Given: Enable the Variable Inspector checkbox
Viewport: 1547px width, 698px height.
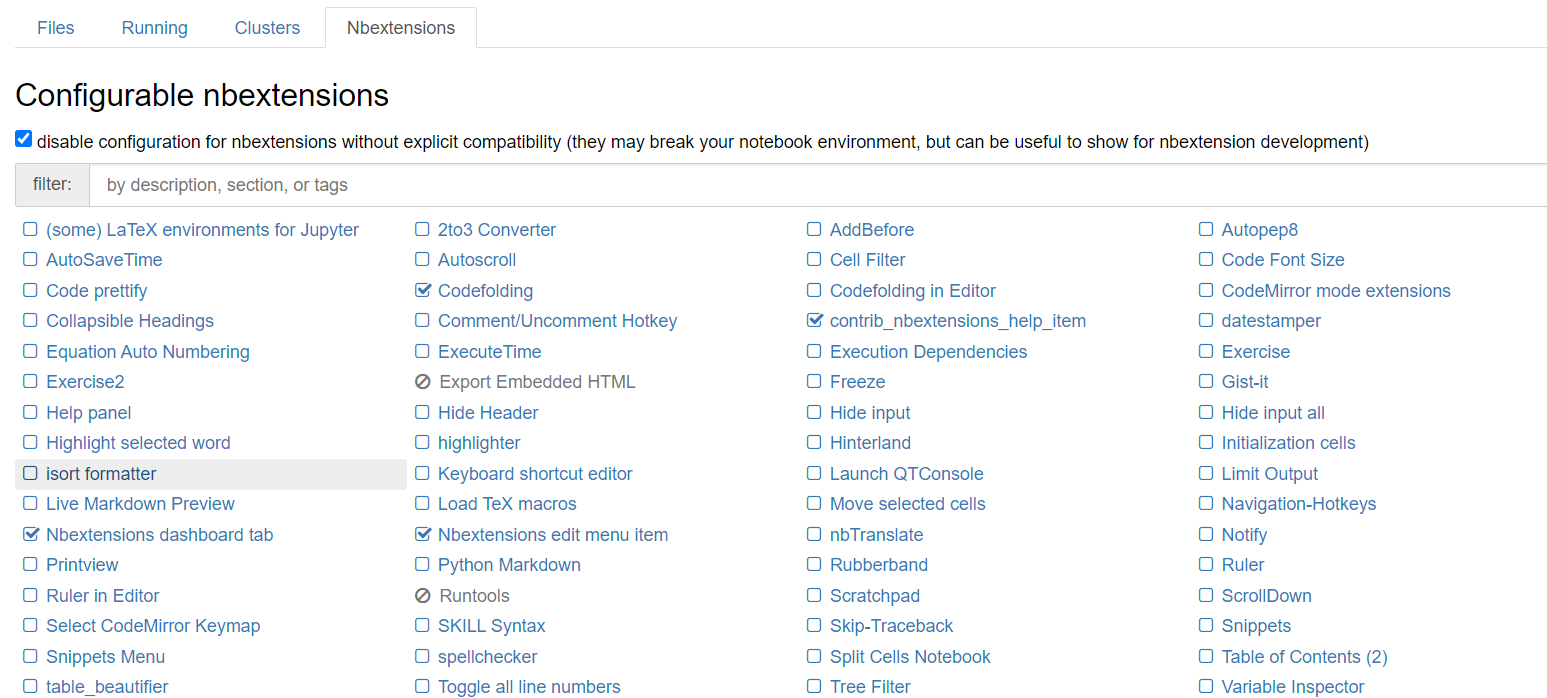Looking at the screenshot, I should [x=1206, y=687].
